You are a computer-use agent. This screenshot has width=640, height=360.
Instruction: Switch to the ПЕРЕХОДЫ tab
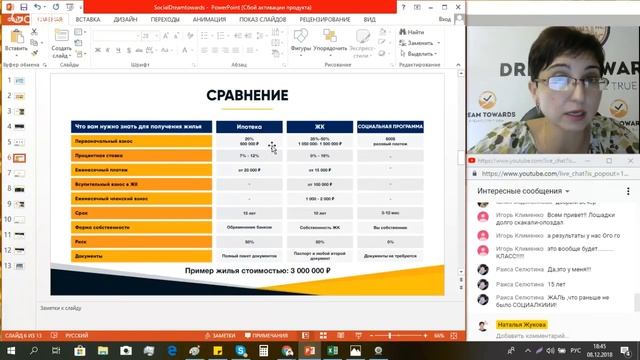point(165,19)
